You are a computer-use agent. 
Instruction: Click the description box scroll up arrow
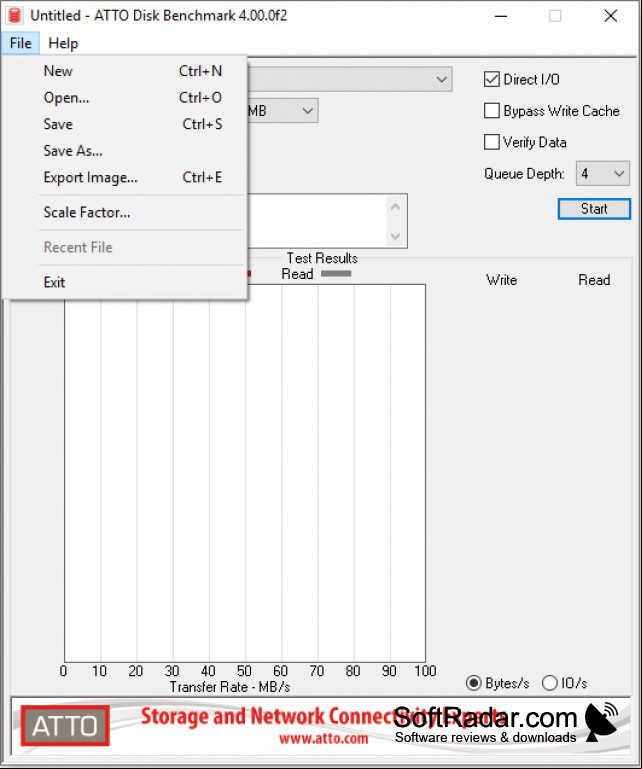click(395, 206)
